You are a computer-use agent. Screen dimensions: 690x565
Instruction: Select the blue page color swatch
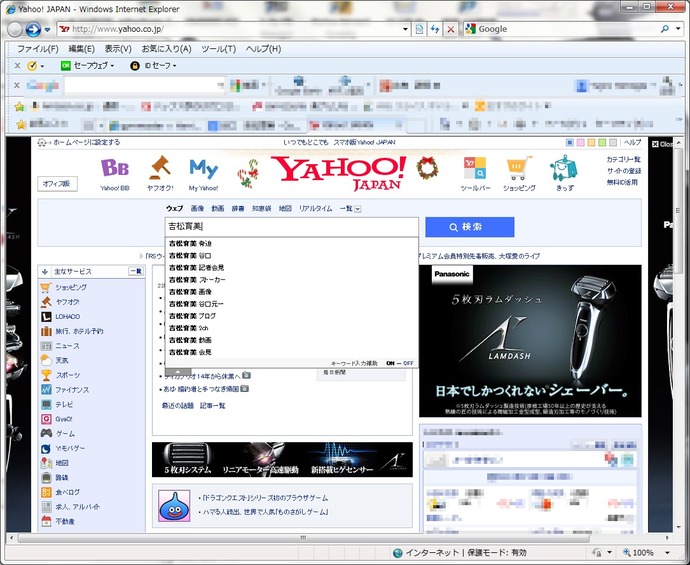[570, 143]
